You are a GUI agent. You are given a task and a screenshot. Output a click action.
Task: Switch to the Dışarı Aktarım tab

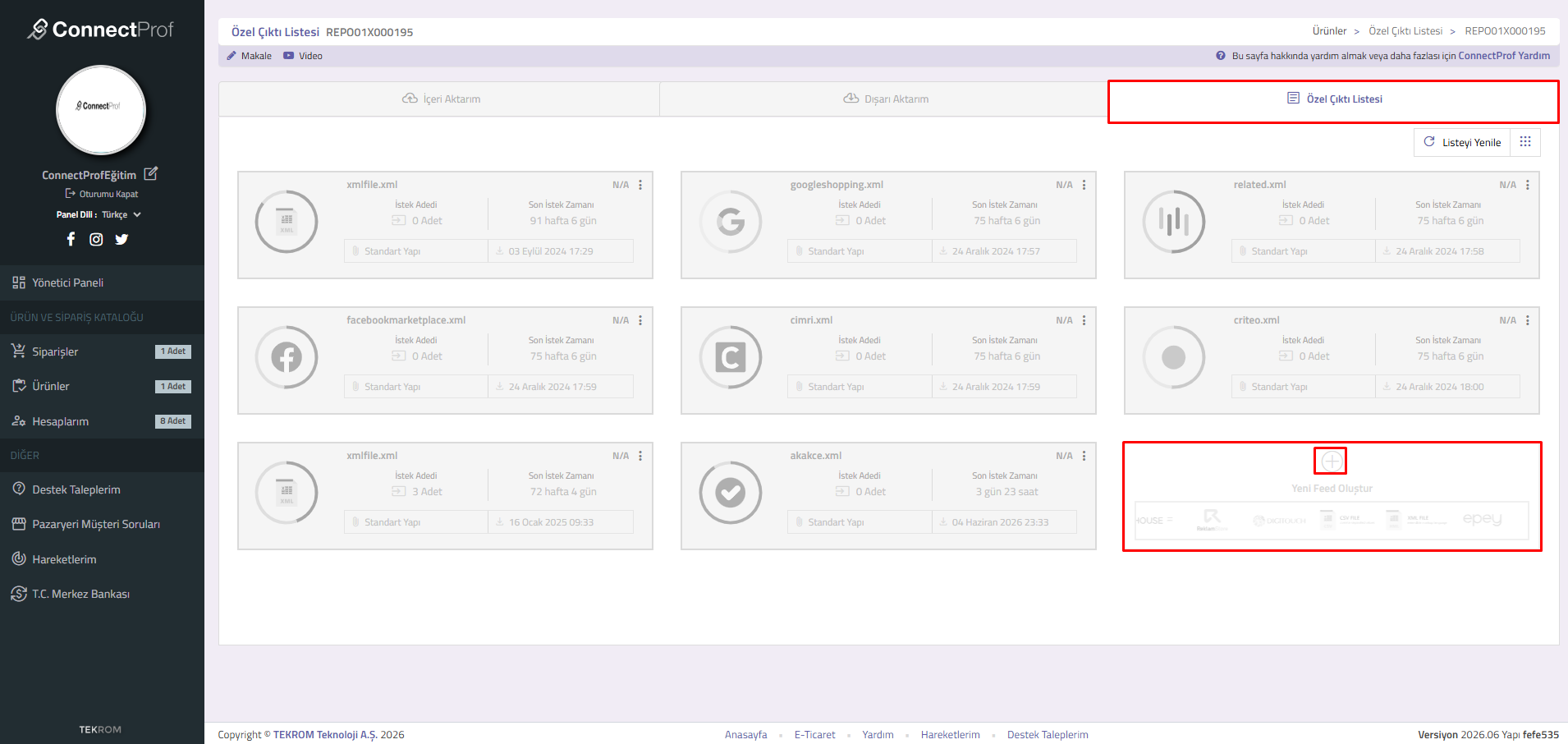click(885, 99)
